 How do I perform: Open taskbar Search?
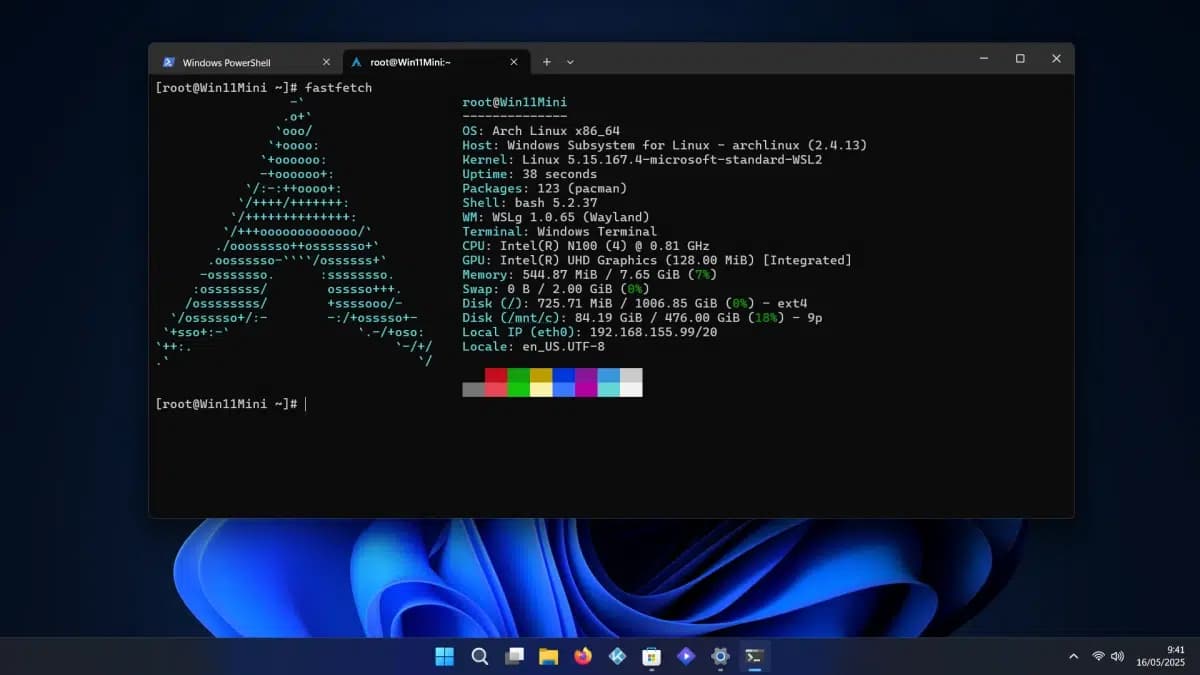[480, 656]
